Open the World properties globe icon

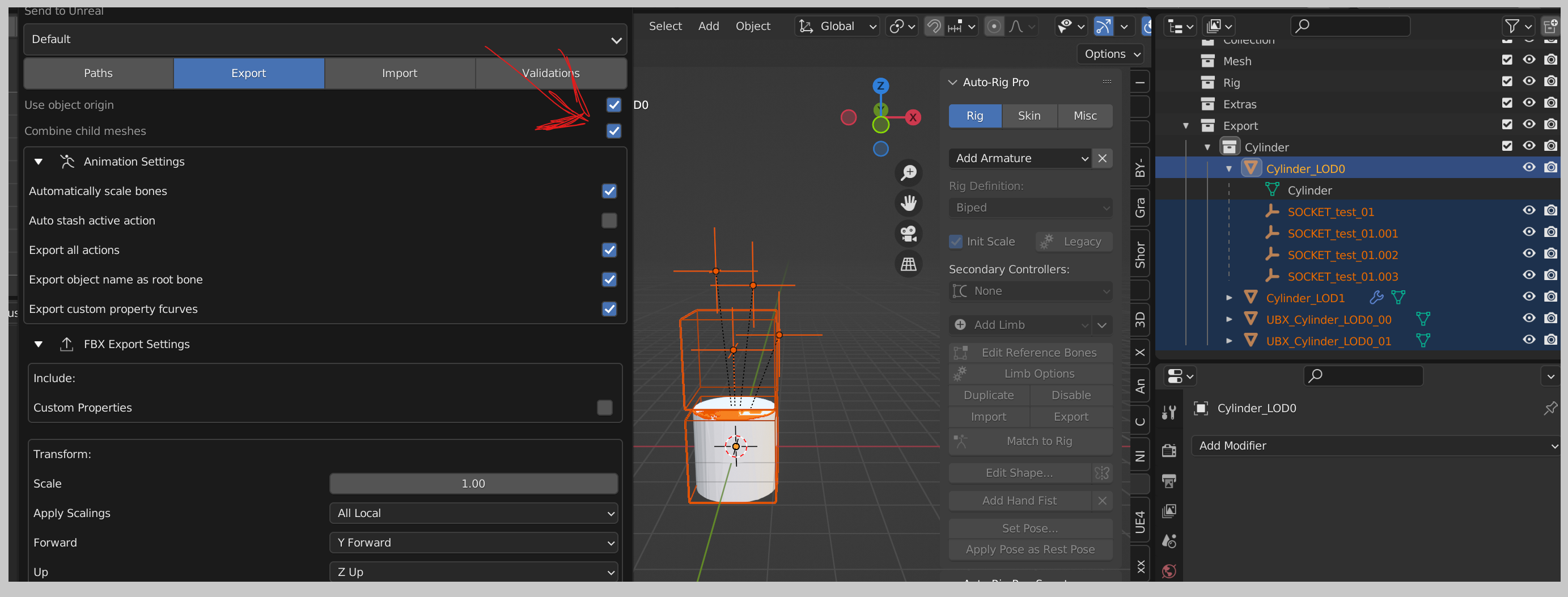coord(1169,571)
